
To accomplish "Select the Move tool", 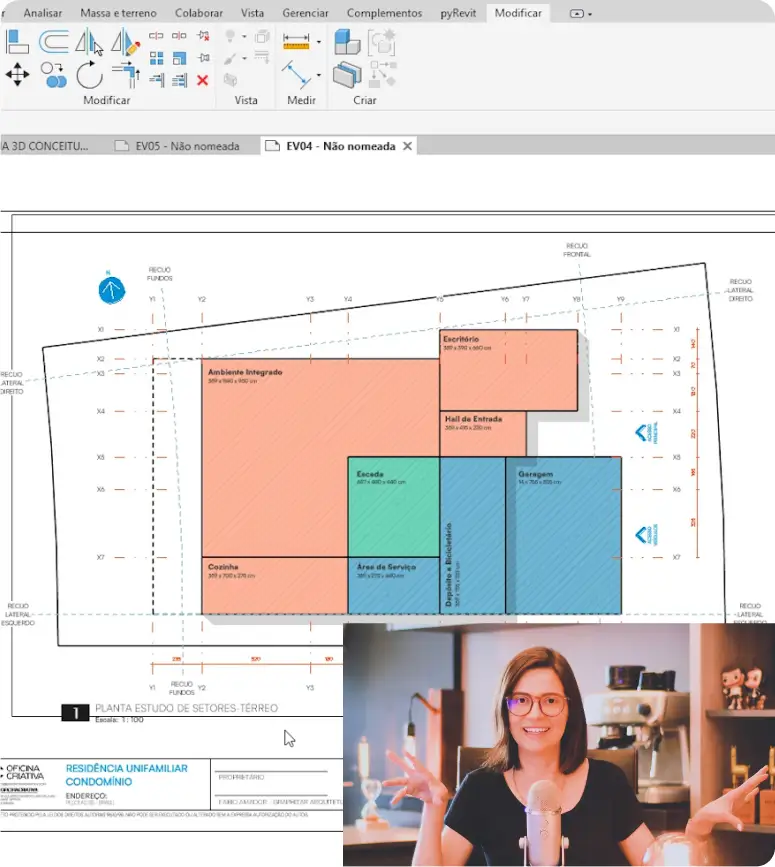I will coord(17,74).
